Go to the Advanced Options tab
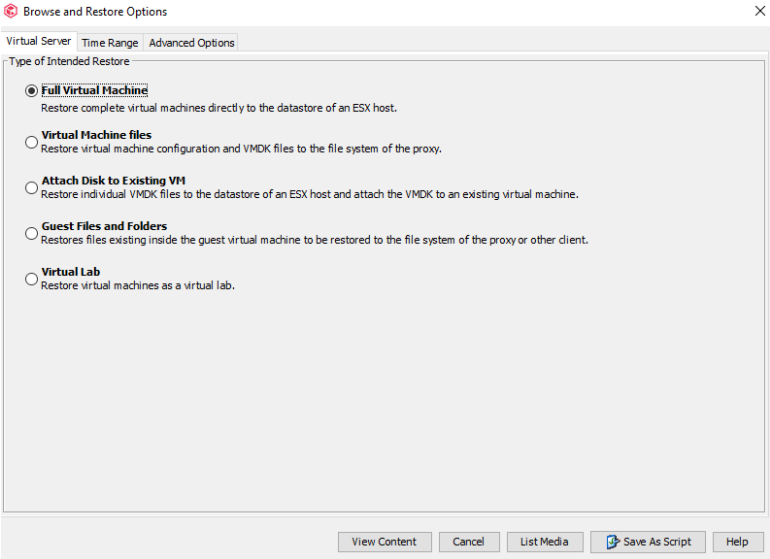This screenshot has height=559, width=770. point(192,43)
